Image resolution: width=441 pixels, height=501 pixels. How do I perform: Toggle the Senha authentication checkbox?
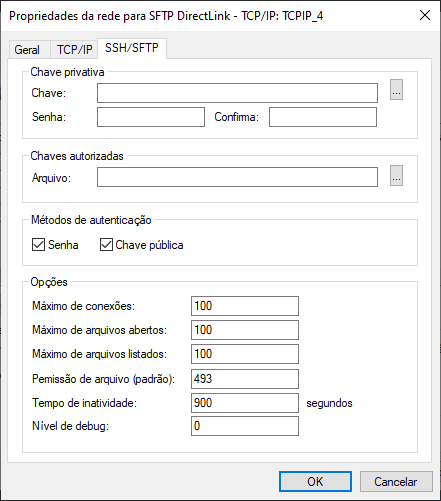(38, 245)
